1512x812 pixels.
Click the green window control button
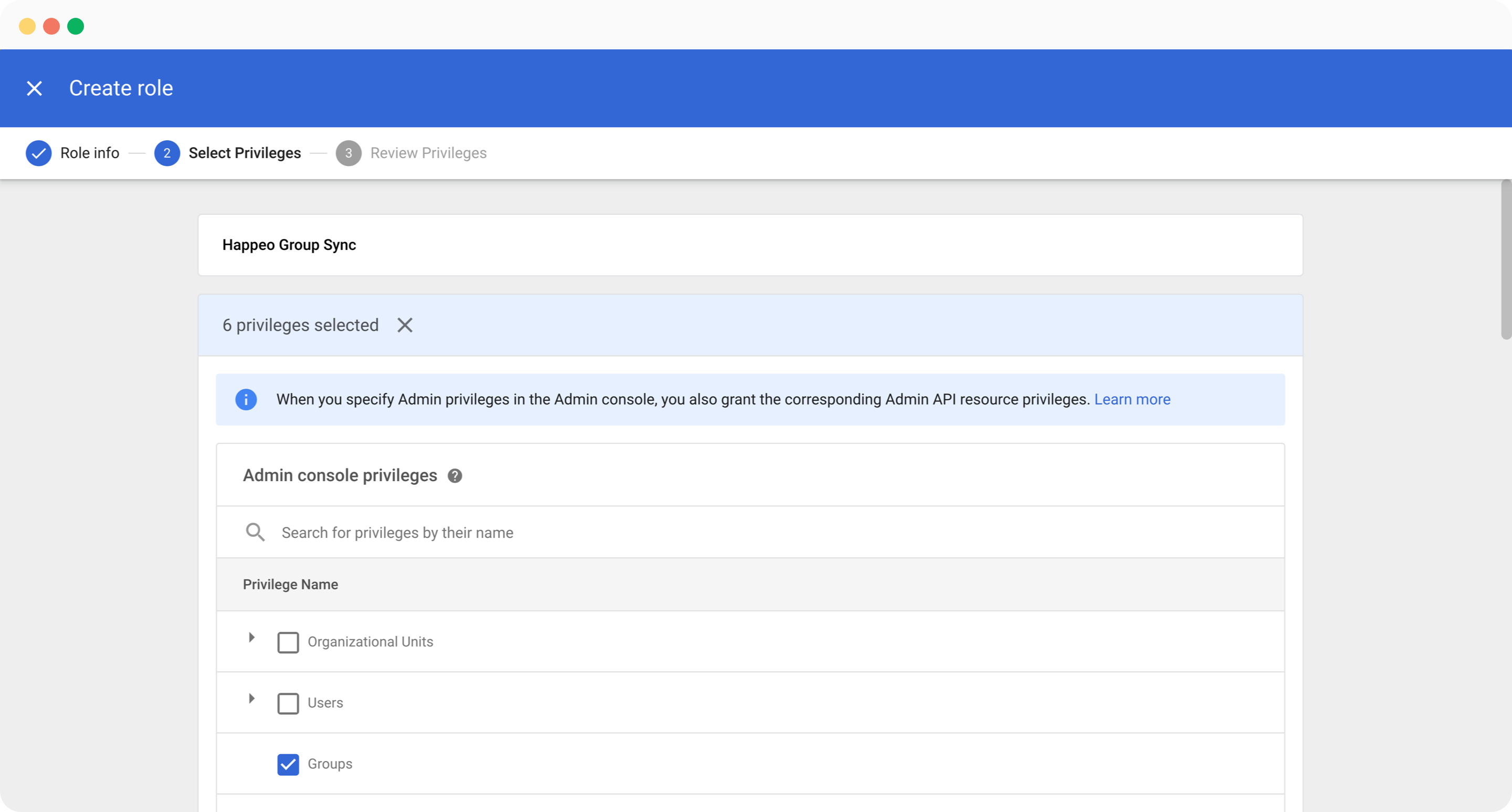point(76,26)
